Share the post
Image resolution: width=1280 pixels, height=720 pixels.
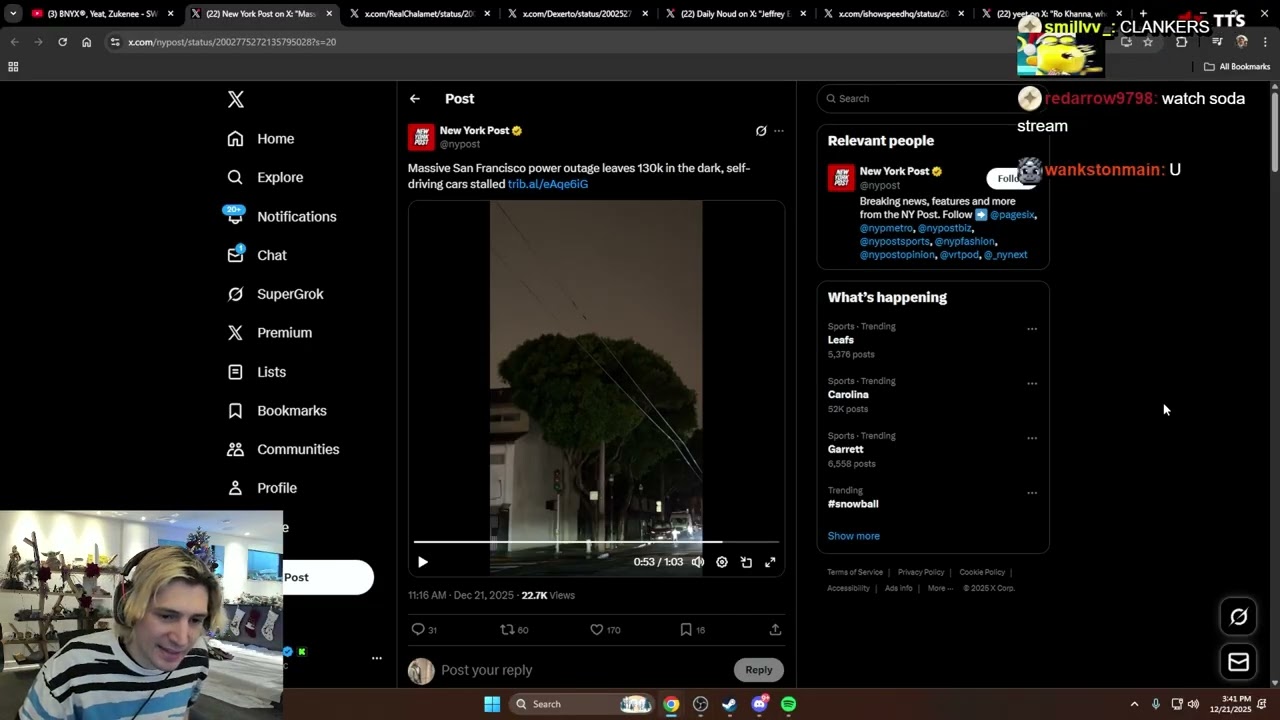click(775, 630)
